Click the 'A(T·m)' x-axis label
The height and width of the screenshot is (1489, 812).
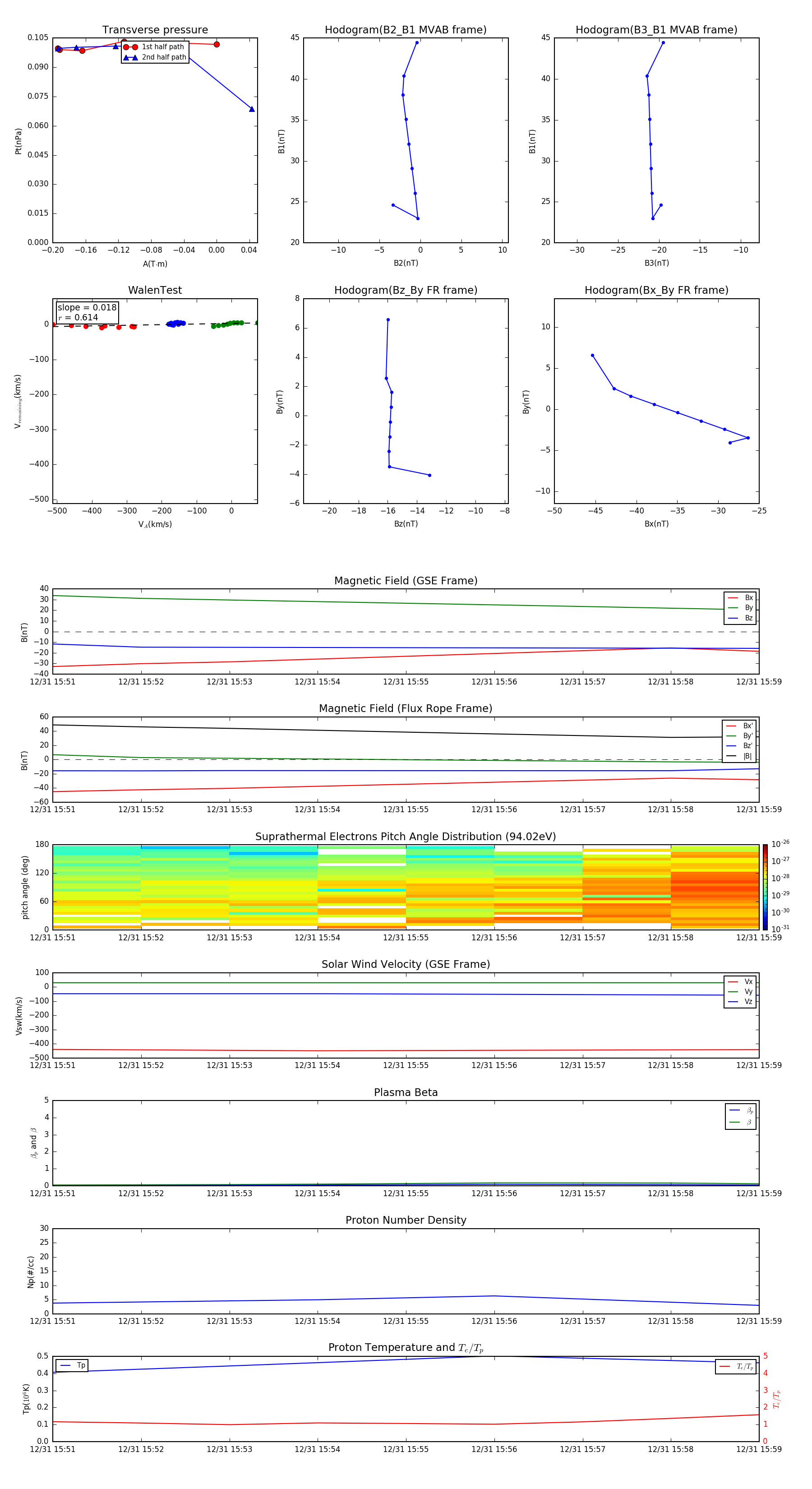(155, 264)
